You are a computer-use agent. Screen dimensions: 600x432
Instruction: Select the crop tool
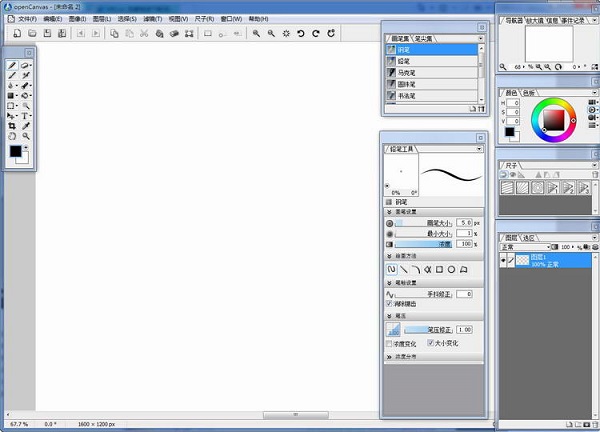pos(12,126)
